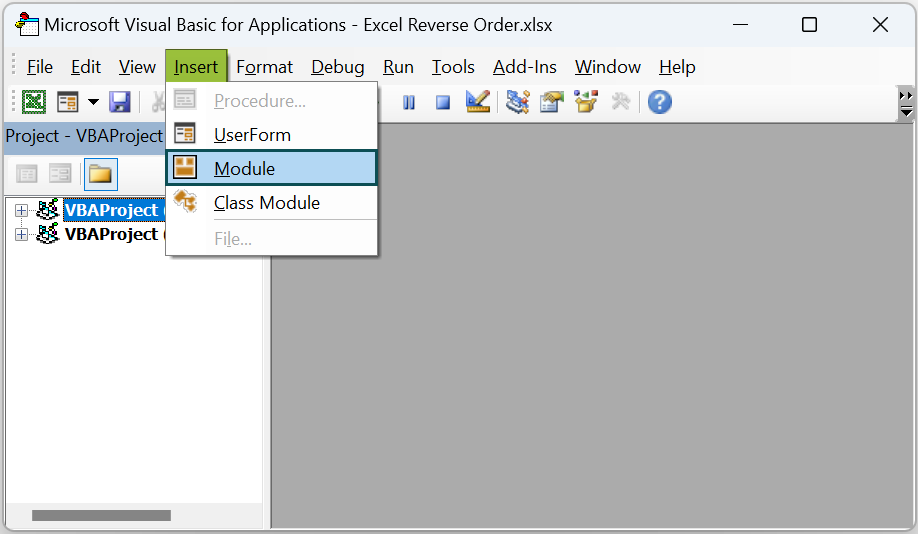Click the UserForm icon in the Insert menu

point(185,134)
